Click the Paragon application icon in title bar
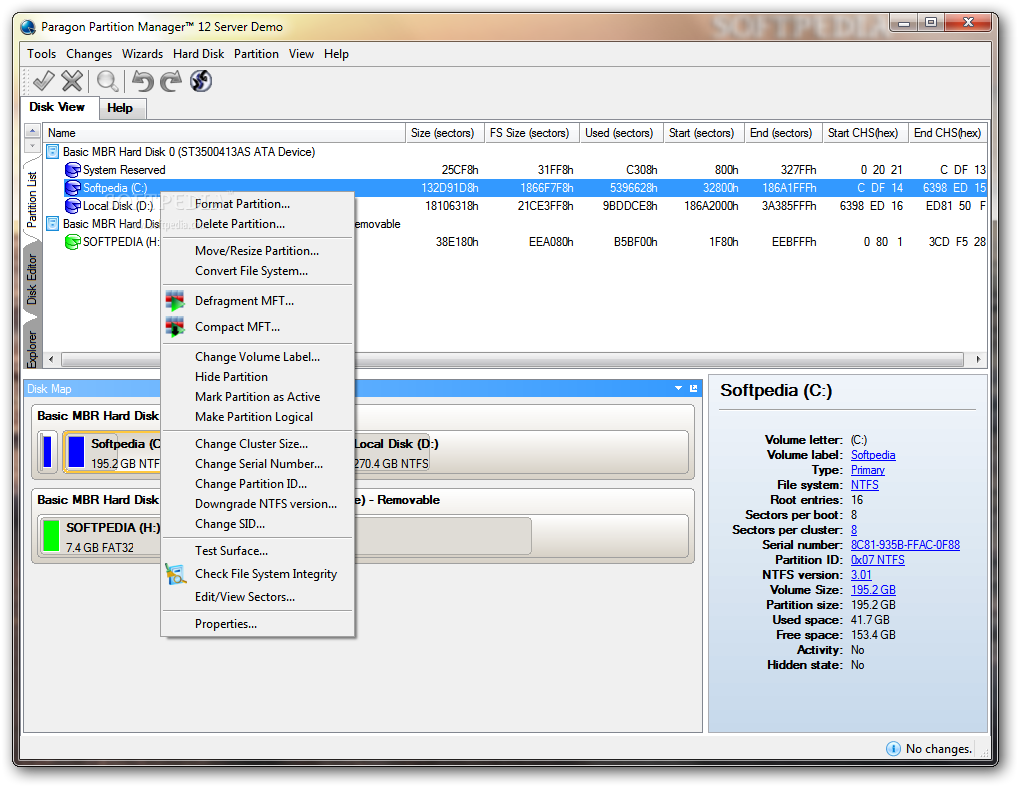 pos(28,27)
